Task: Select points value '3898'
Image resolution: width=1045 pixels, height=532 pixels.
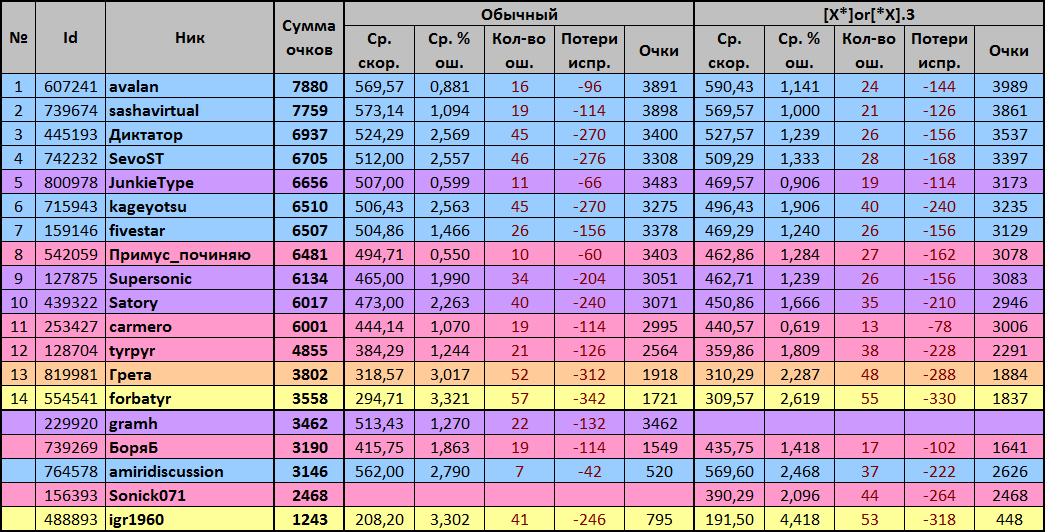Action: point(659,111)
